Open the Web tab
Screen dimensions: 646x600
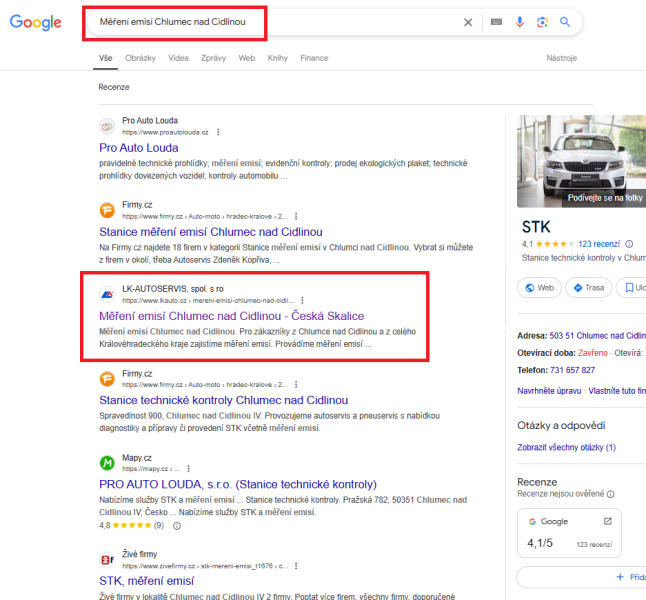click(x=247, y=58)
